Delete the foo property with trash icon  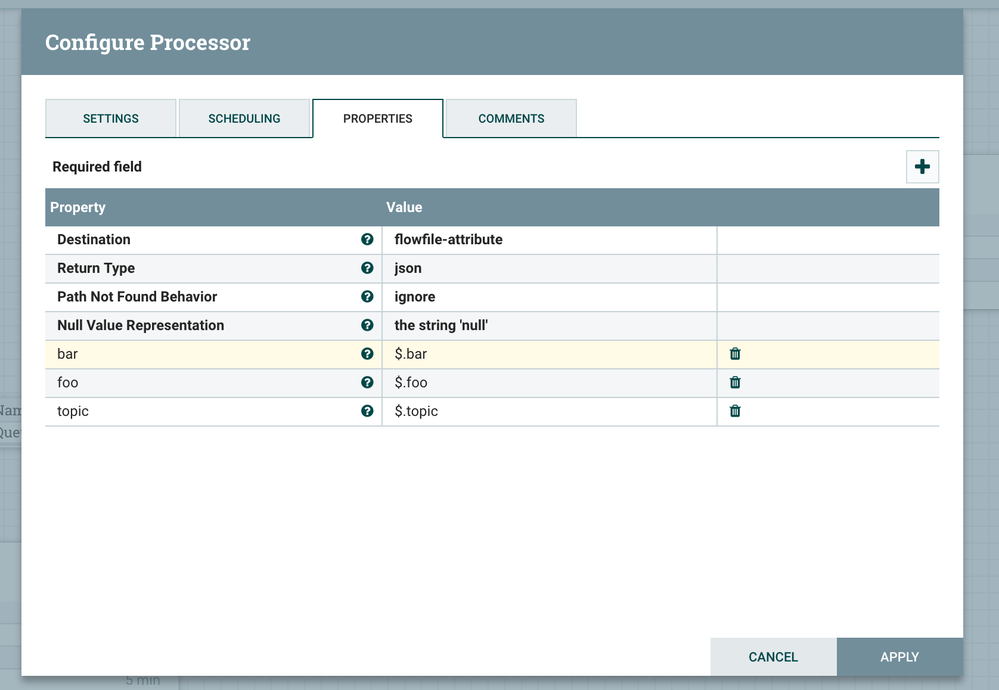(x=735, y=382)
